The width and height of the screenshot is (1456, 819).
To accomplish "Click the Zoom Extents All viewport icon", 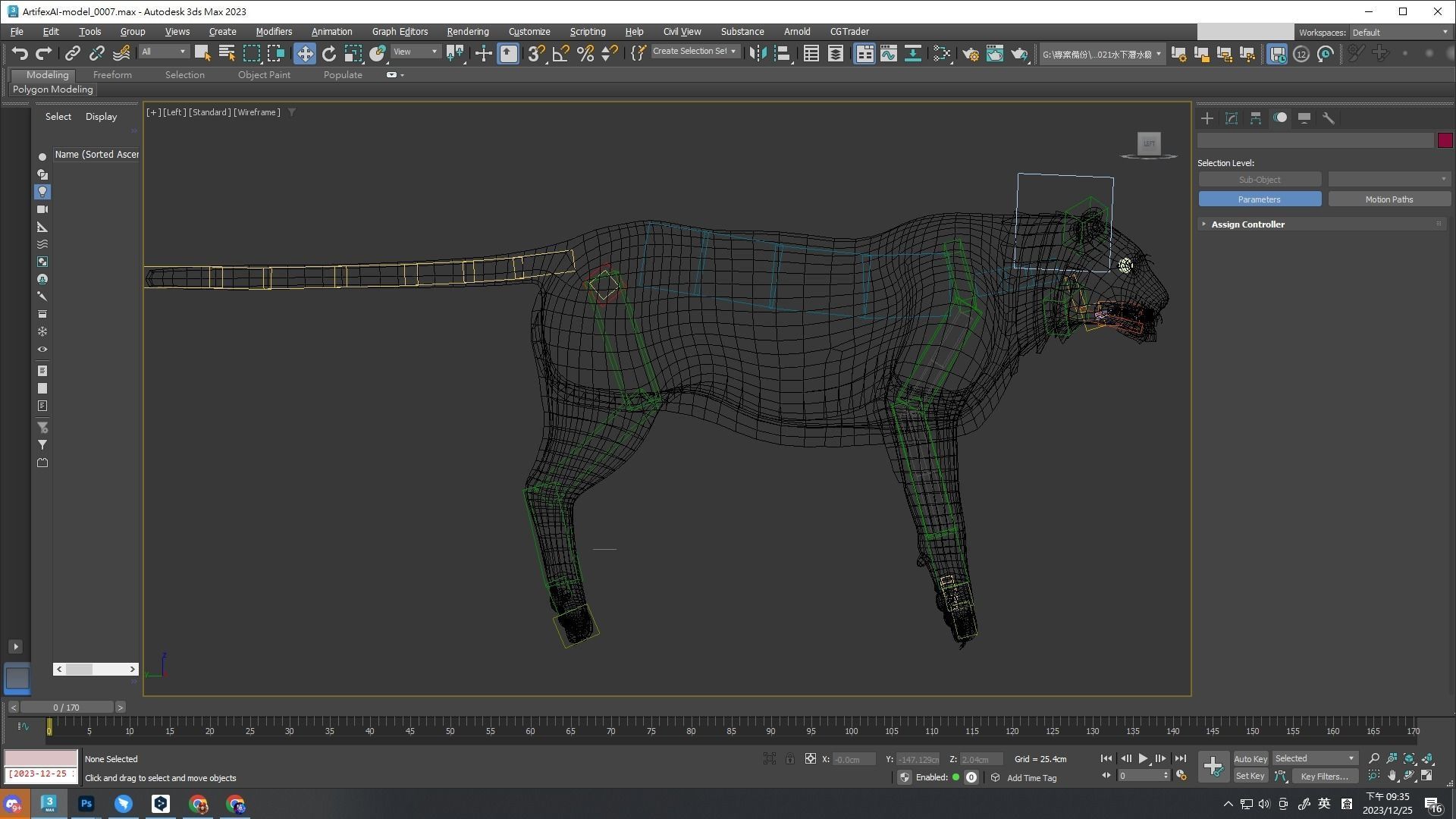I will click(x=1428, y=758).
